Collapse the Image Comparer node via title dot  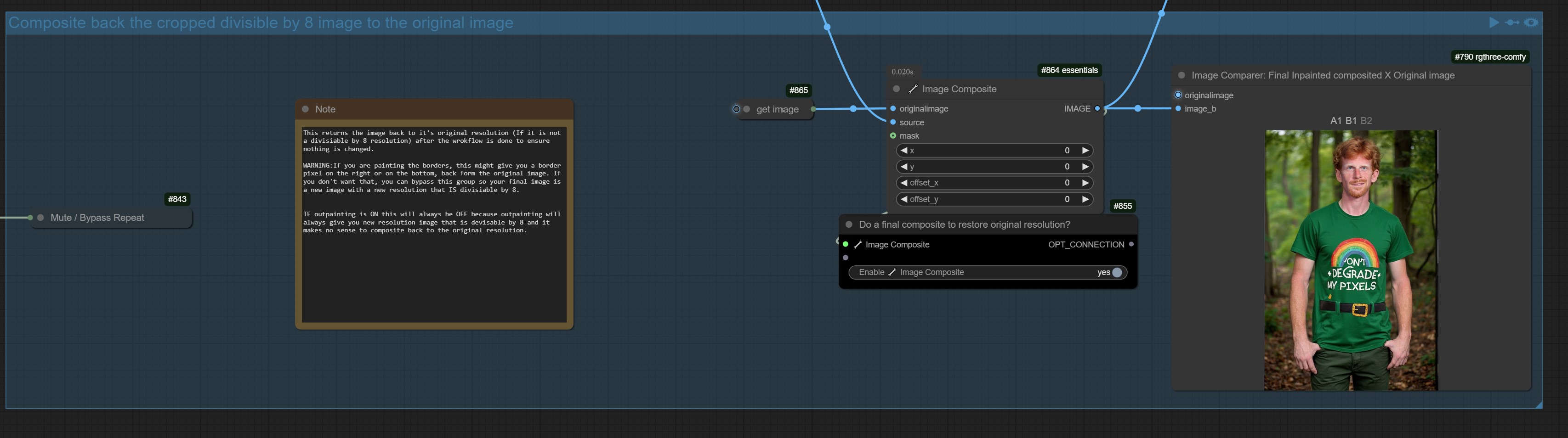[1182, 75]
